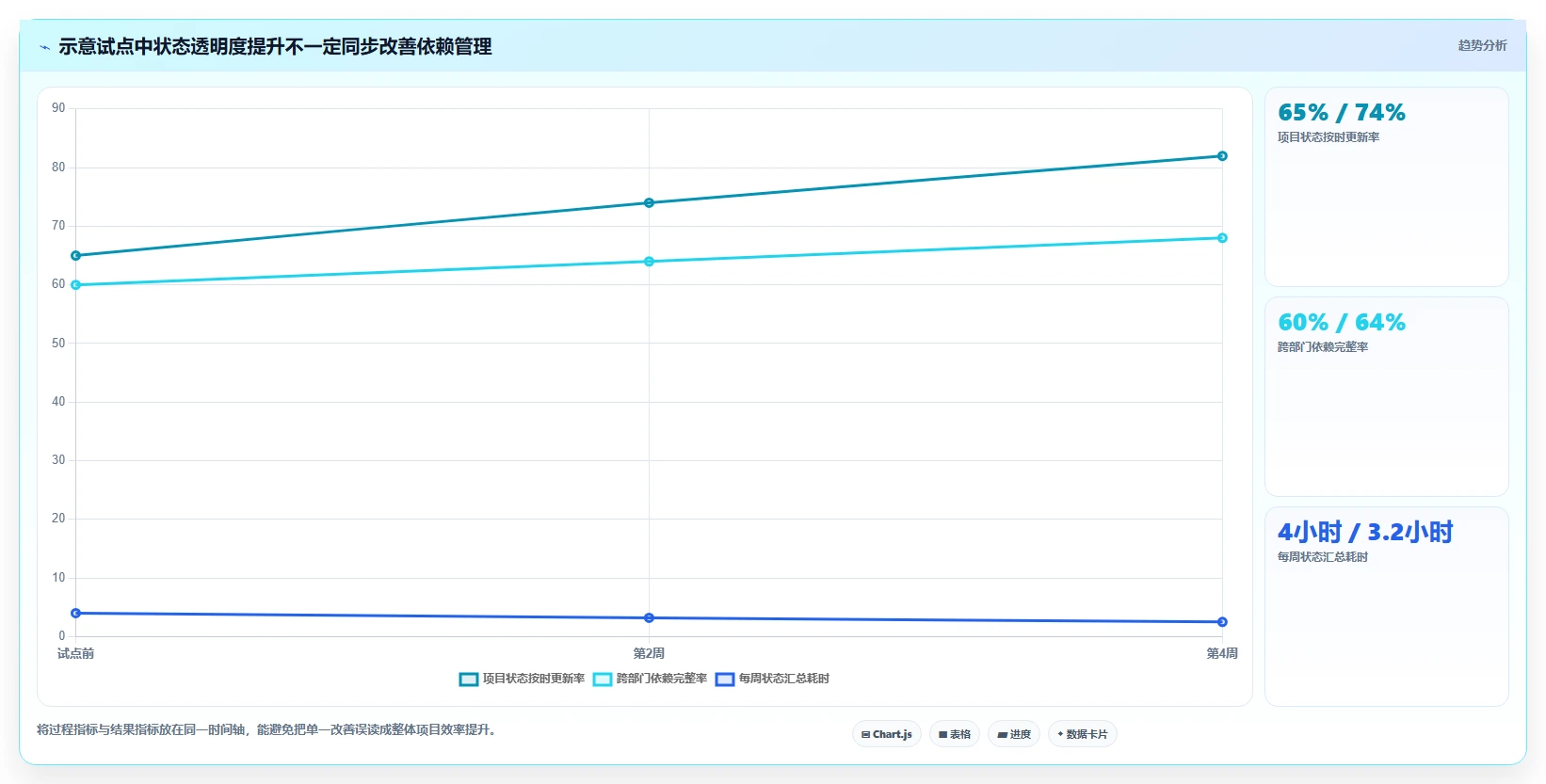Click the footnote starting 将过程指标与结果指标
Image resolution: width=1546 pixels, height=784 pixels.
266,730
